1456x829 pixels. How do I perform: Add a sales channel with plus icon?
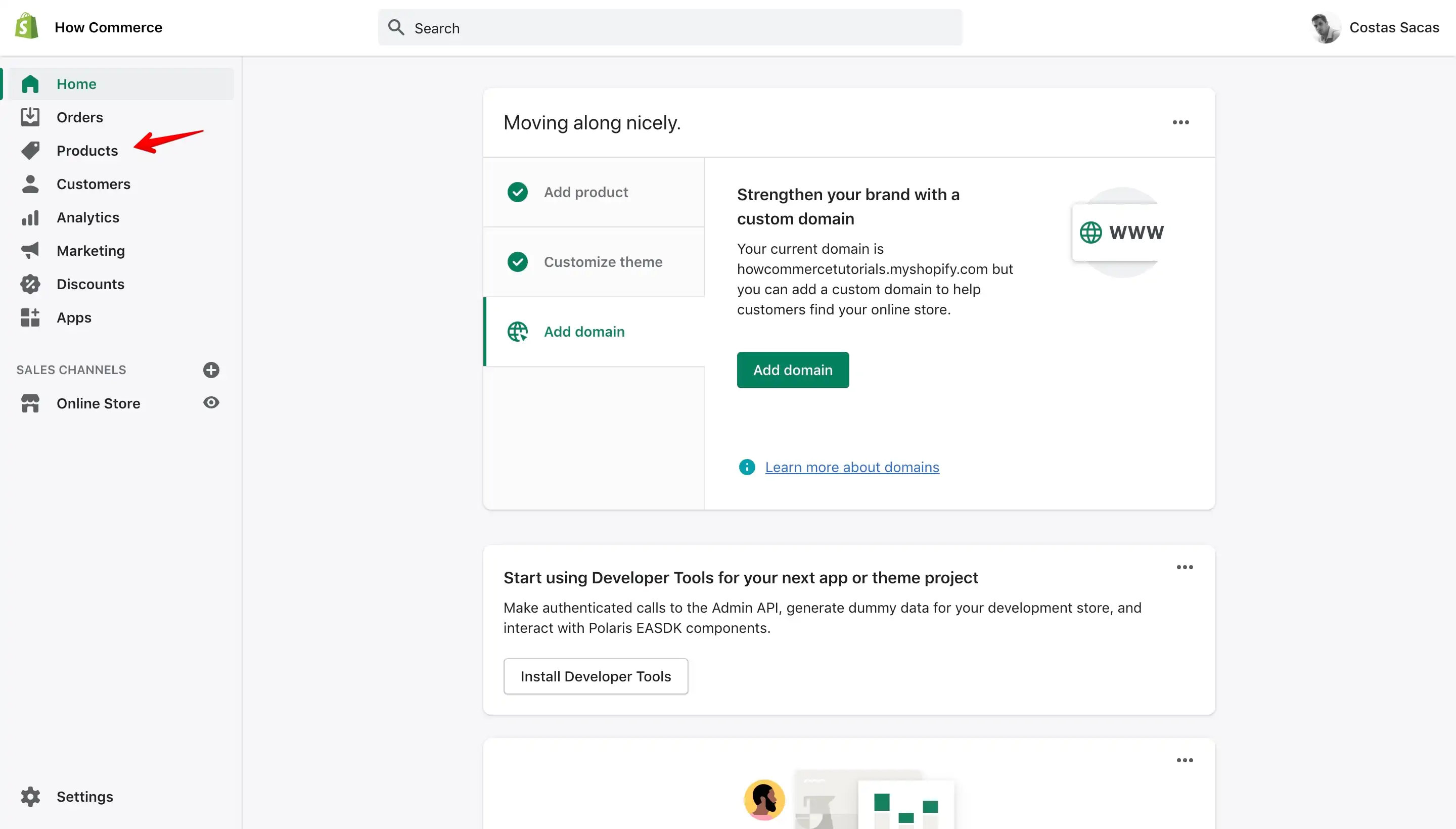coord(211,370)
